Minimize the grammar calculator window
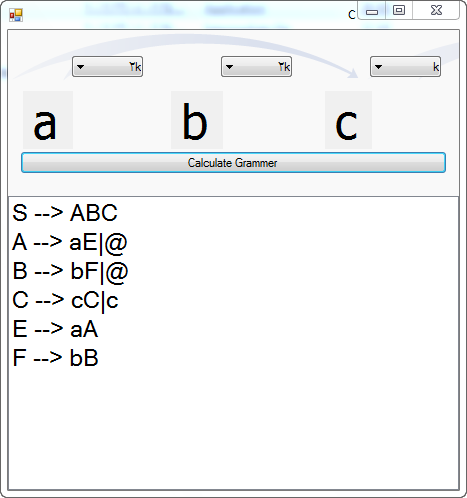The width and height of the screenshot is (467, 498). pyautogui.click(x=372, y=11)
